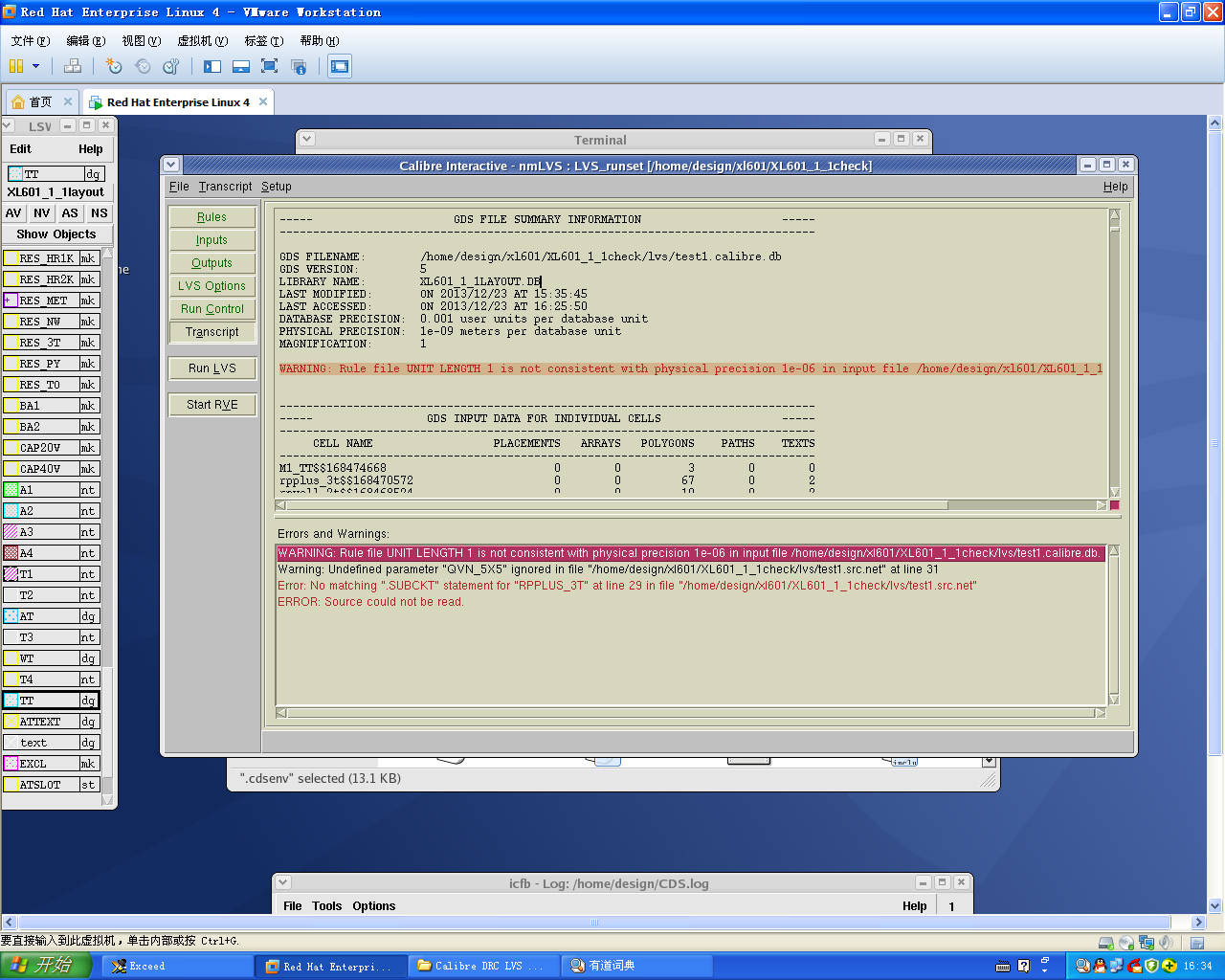Select the Transcript panel button
The image size is (1225, 980).
coord(212,332)
